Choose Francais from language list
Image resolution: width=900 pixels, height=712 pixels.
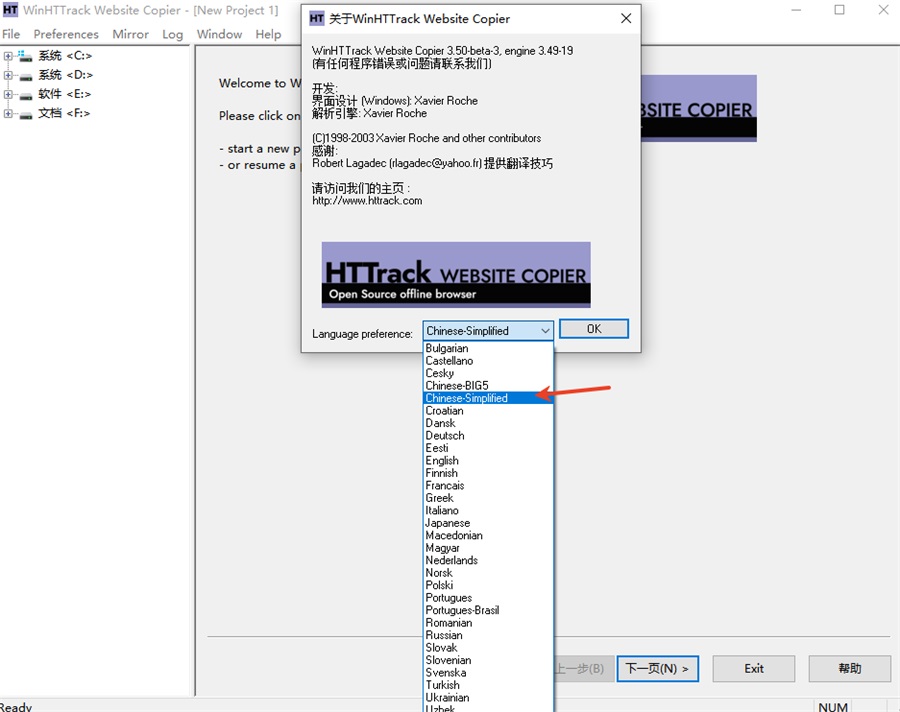click(488, 485)
